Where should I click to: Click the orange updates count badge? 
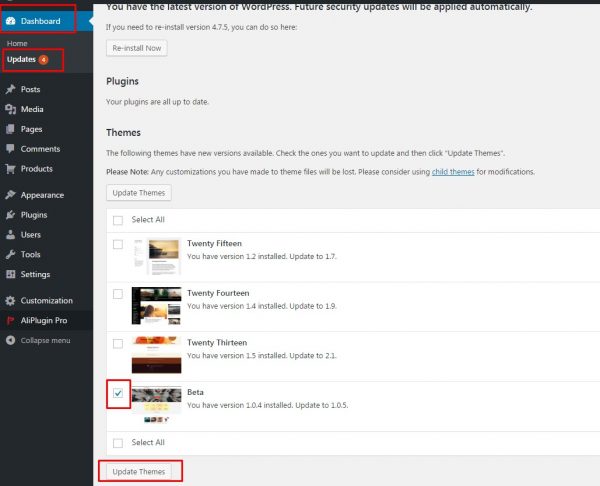click(44, 60)
